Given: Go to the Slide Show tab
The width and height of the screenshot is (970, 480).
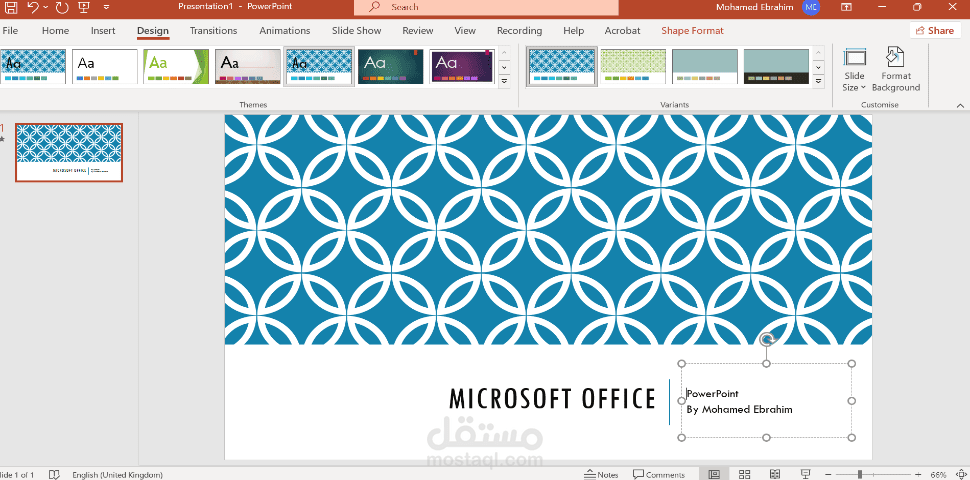Looking at the screenshot, I should [356, 30].
